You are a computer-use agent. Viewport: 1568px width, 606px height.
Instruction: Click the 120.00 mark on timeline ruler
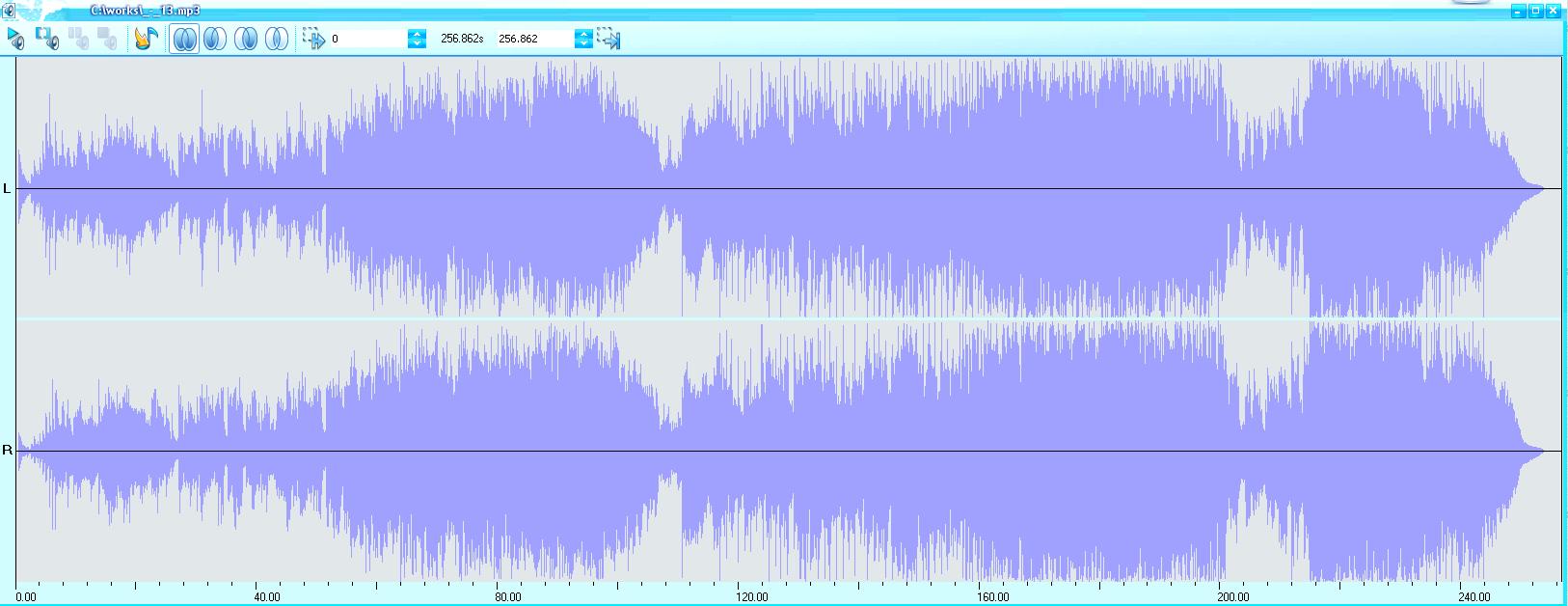tap(752, 597)
